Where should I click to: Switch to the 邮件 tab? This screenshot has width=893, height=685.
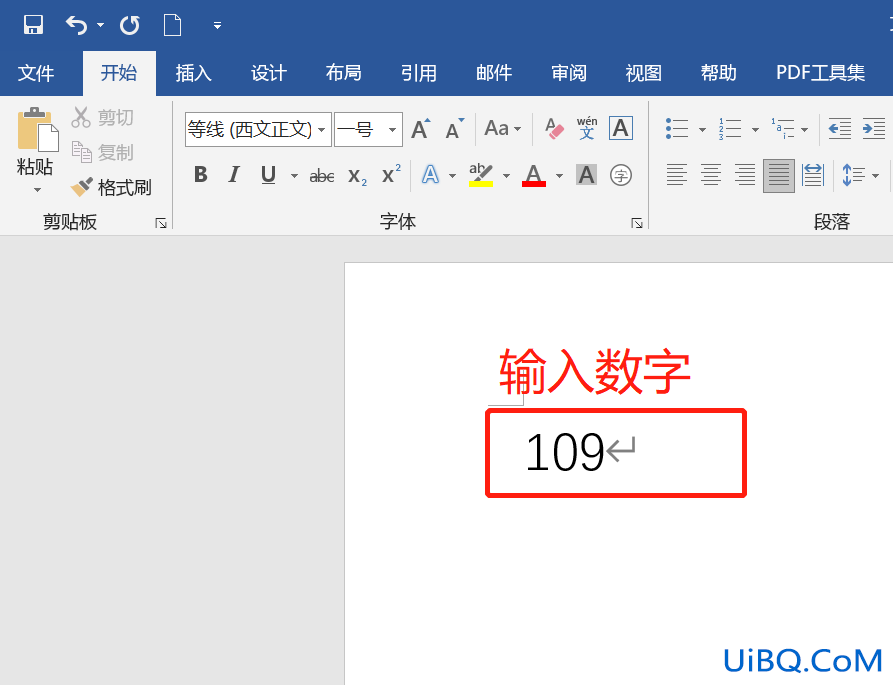click(494, 73)
